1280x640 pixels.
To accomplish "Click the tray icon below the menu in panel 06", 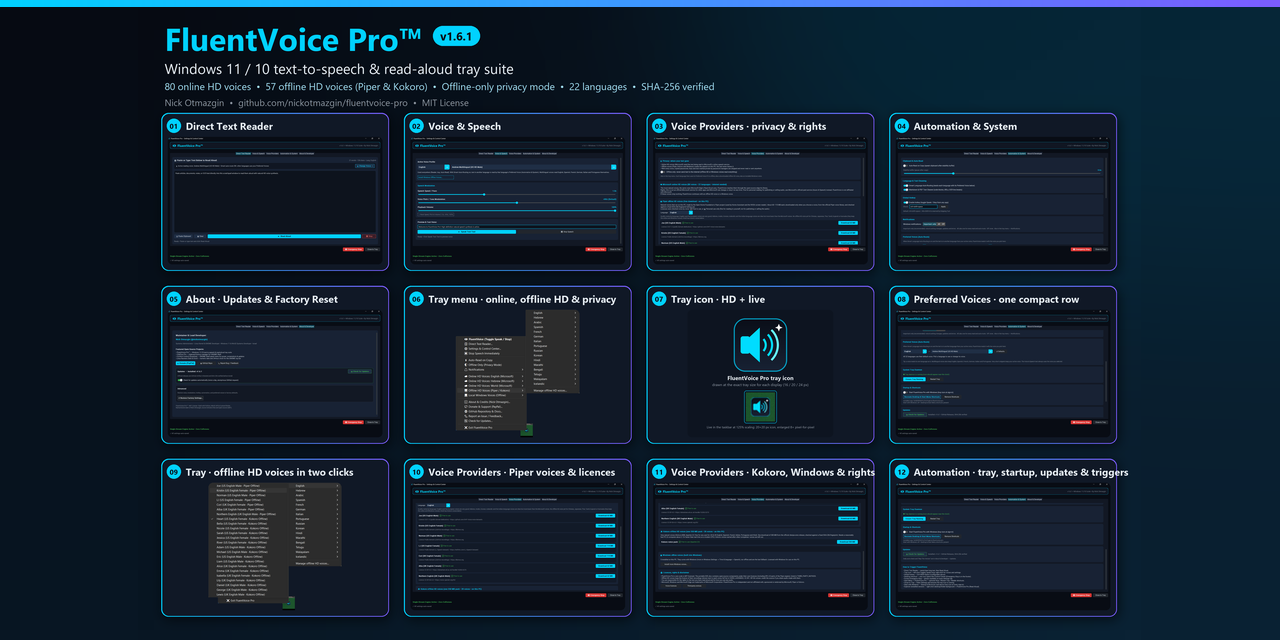I will pos(527,430).
